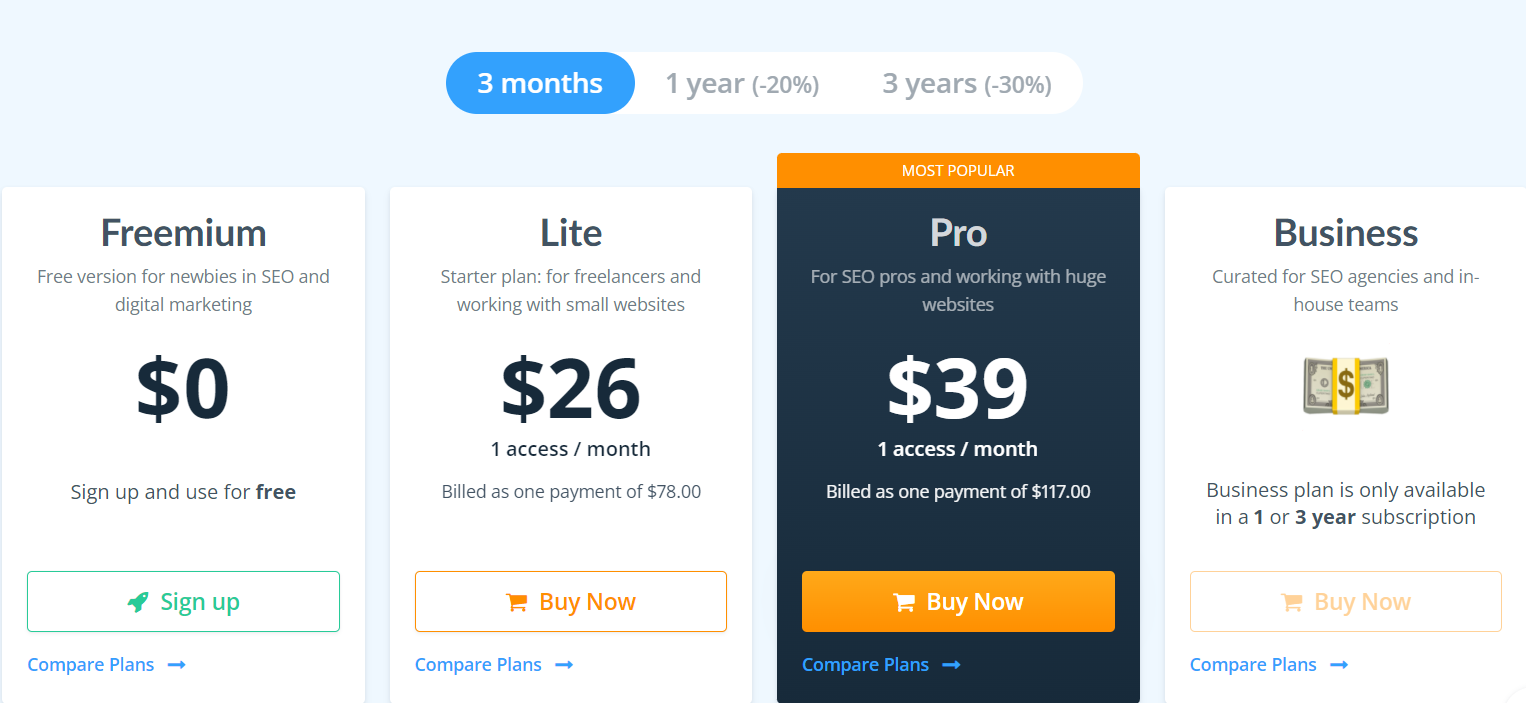Click the money stack icon under Business
Screen dimensions: 1526x703
[x=1345, y=386]
